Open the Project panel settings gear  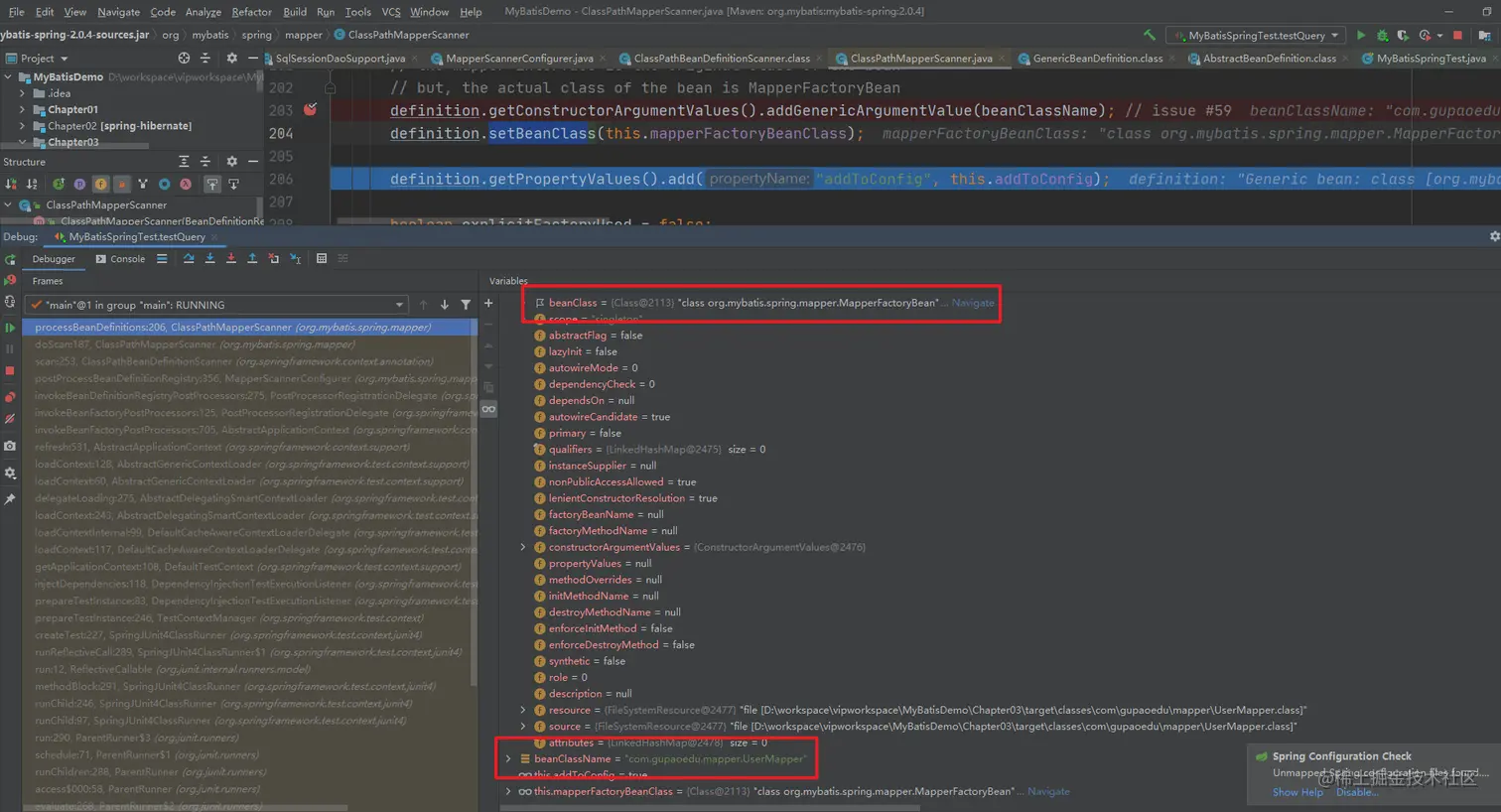point(231,59)
